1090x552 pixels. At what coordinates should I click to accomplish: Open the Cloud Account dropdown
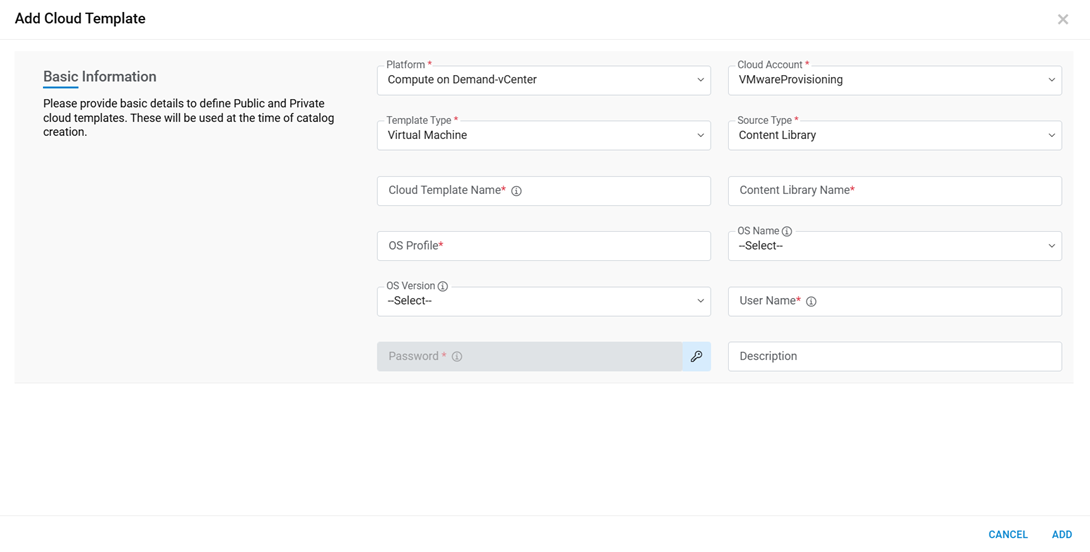[895, 80]
